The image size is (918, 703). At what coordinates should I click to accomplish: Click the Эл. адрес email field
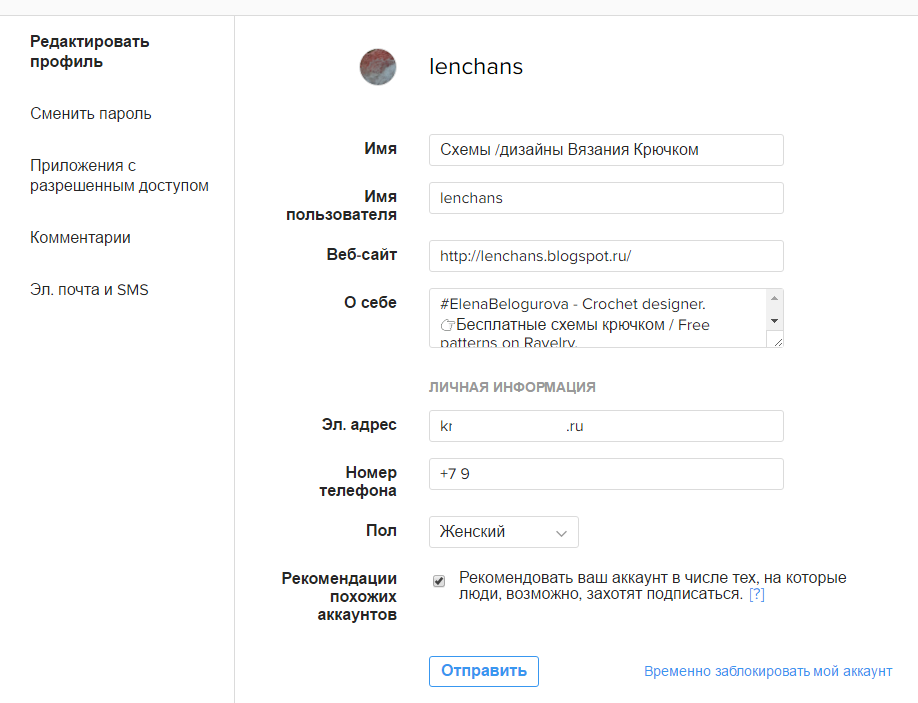click(606, 426)
